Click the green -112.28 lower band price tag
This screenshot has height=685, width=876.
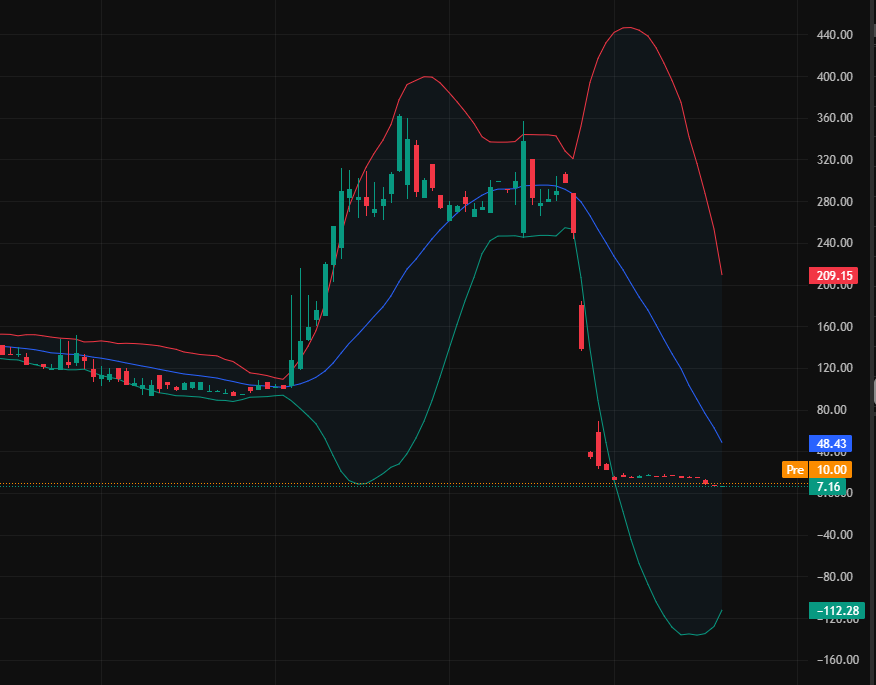click(x=837, y=611)
